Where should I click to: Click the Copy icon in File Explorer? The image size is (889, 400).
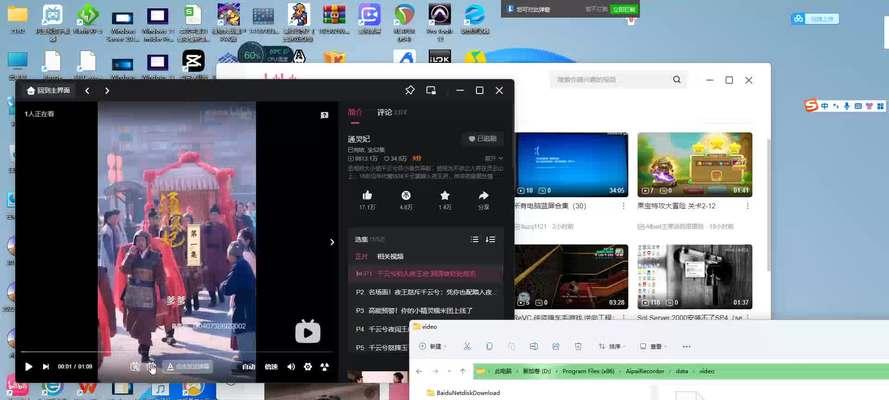[x=489, y=346]
